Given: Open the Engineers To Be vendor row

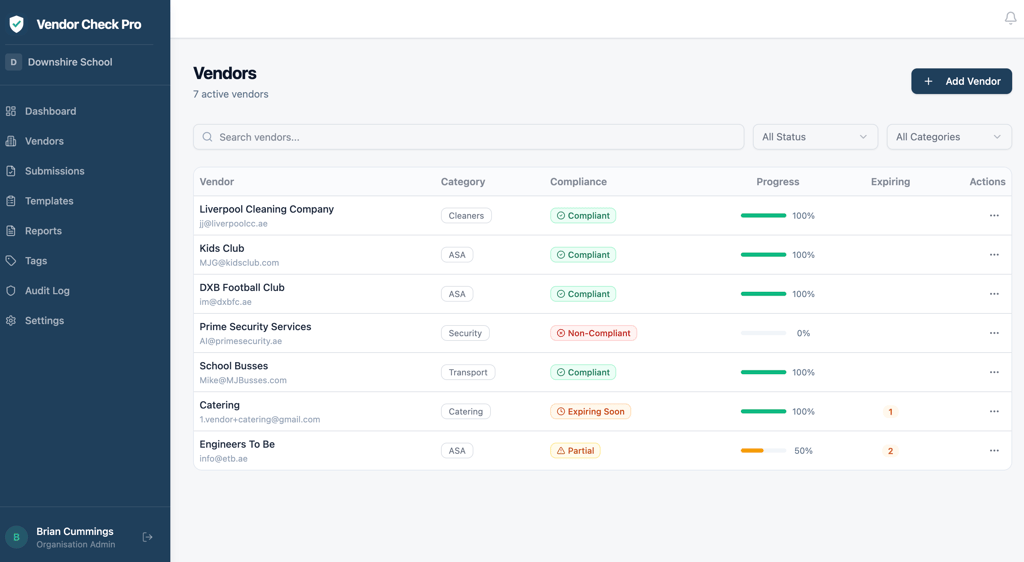Looking at the screenshot, I should click(237, 444).
